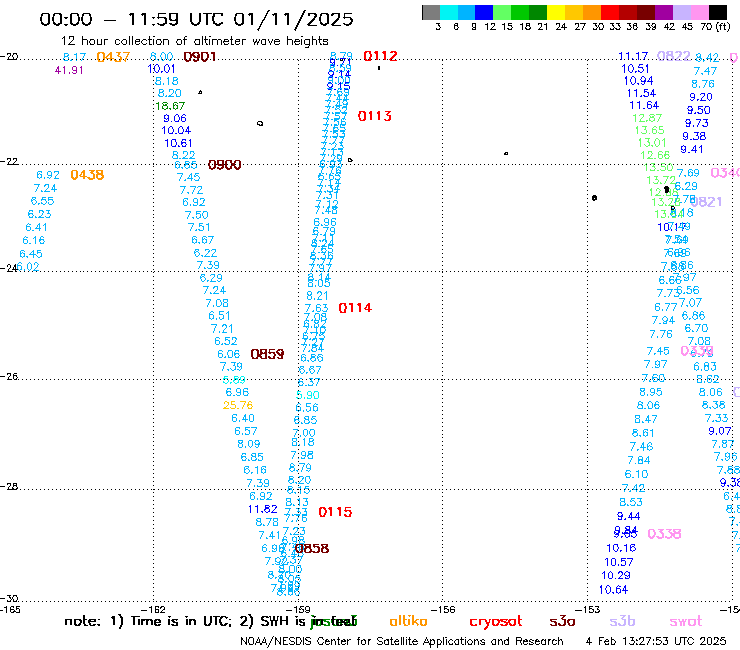Select the wave height value 9.73
The image size is (740, 650).
[x=697, y=123]
